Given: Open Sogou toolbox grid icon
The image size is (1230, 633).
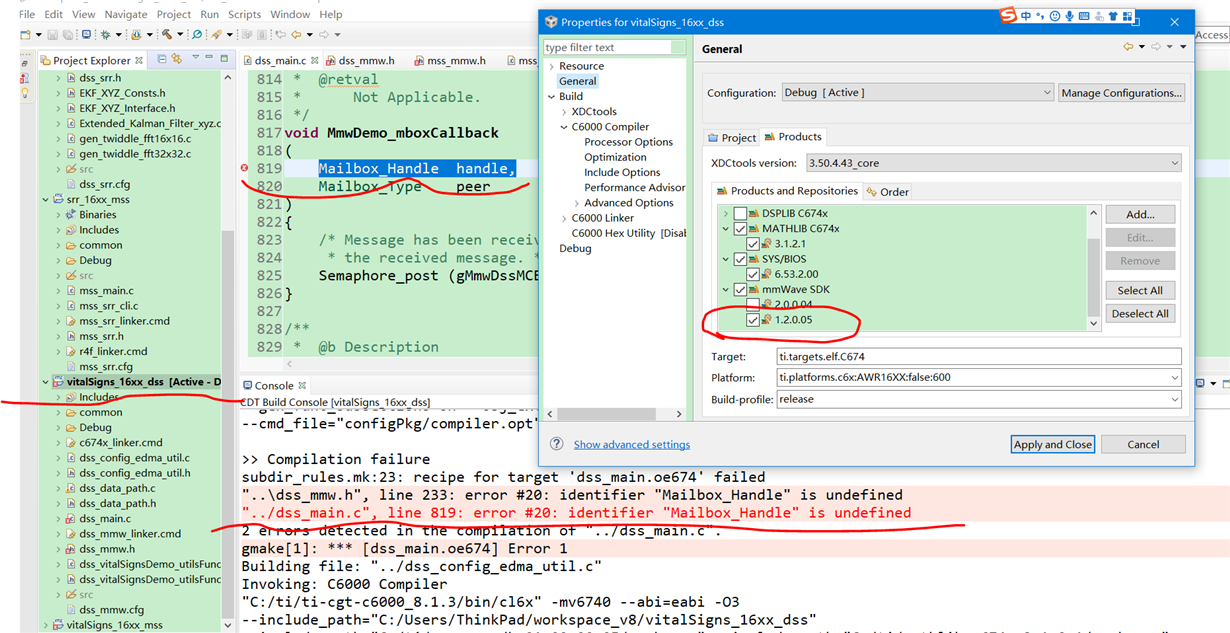Looking at the screenshot, I should (1127, 16).
